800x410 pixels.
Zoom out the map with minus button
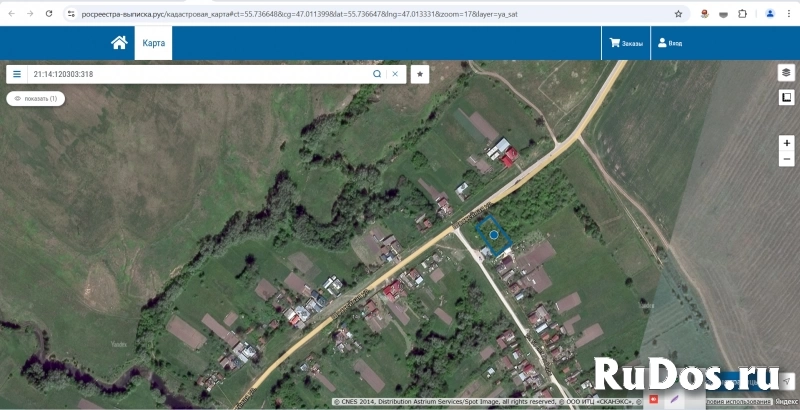tap(787, 159)
